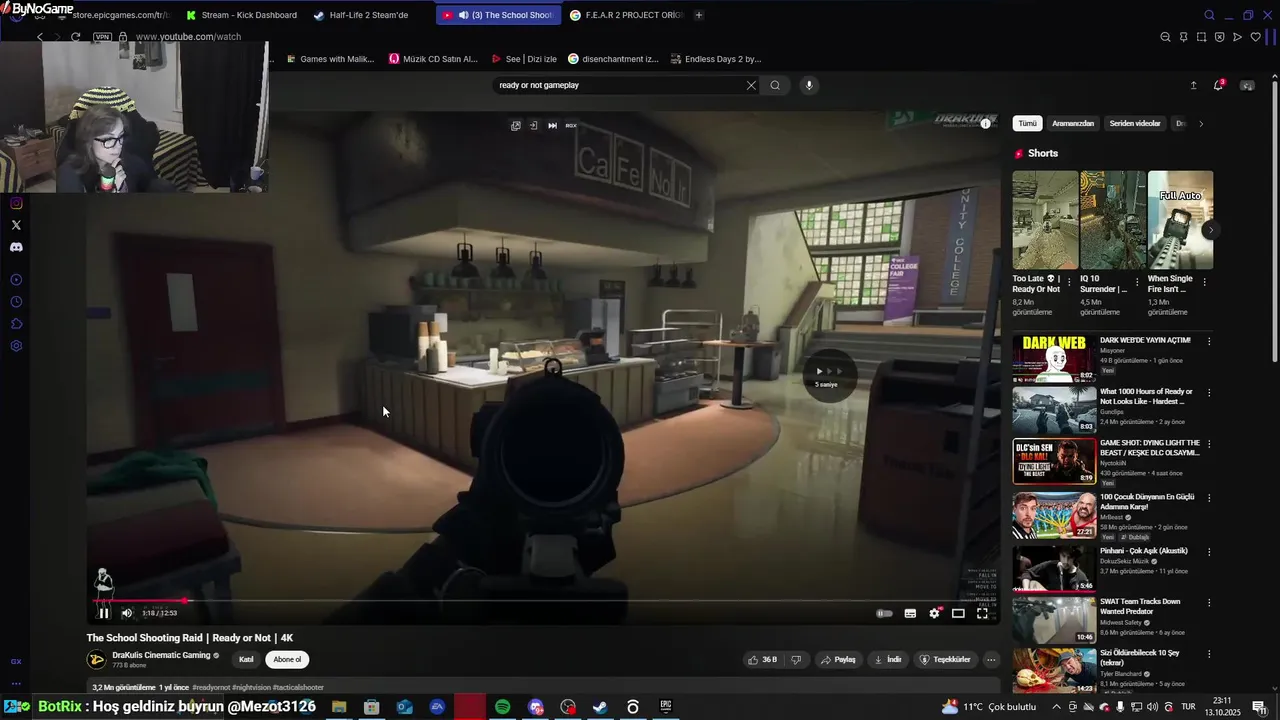The image size is (1280, 720).
Task: Open Teşekkürler thanks button
Action: pyautogui.click(x=945, y=660)
